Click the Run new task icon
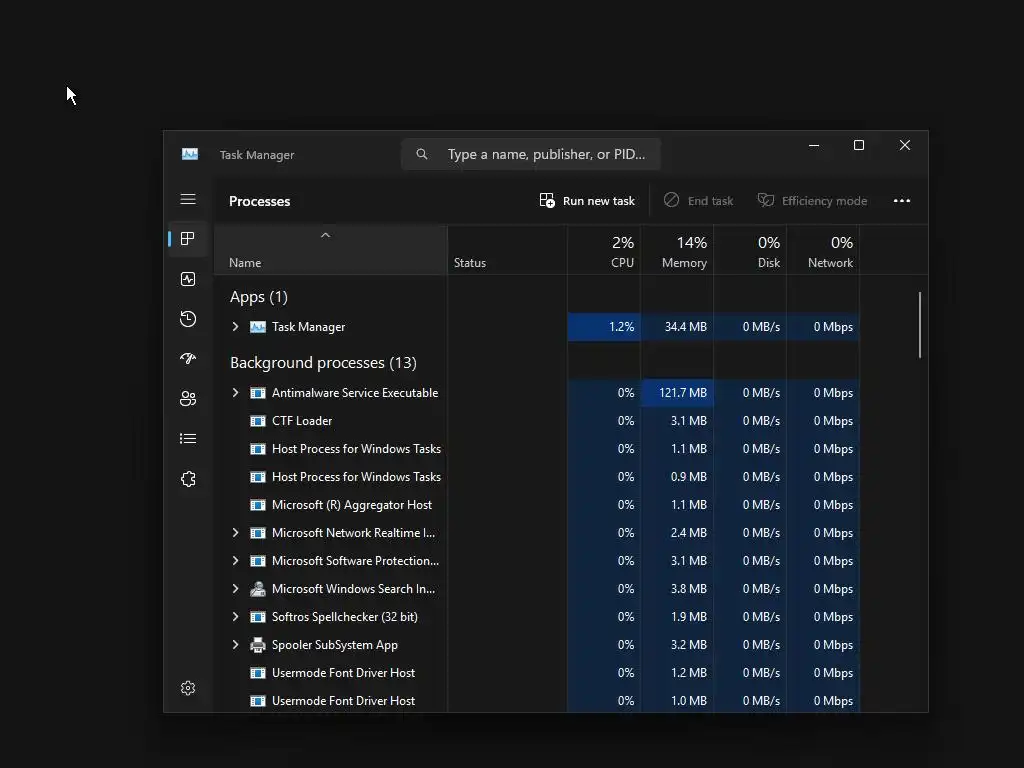Viewport: 1024px width, 768px height. (547, 200)
